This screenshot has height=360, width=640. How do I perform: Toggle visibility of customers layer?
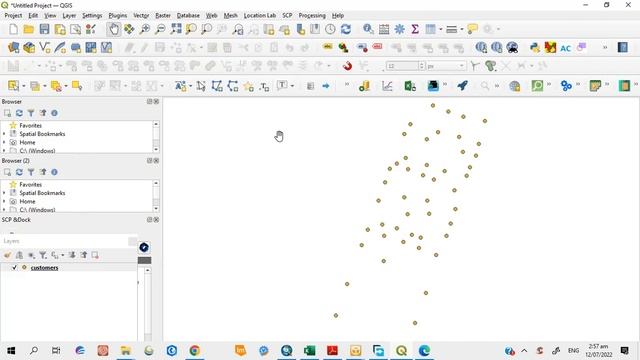point(15,267)
